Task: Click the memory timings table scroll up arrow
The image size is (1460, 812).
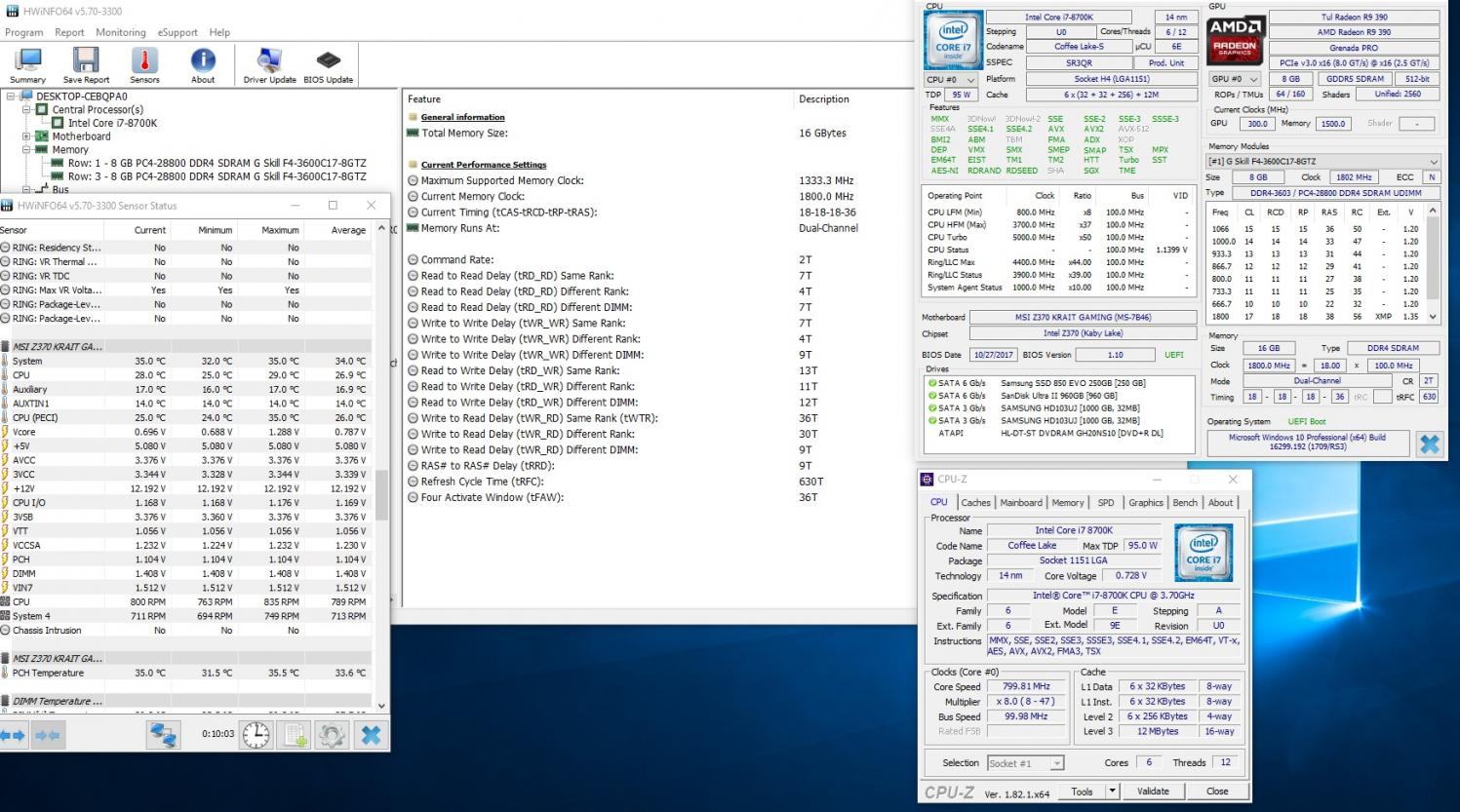Action: pyautogui.click(x=1433, y=212)
